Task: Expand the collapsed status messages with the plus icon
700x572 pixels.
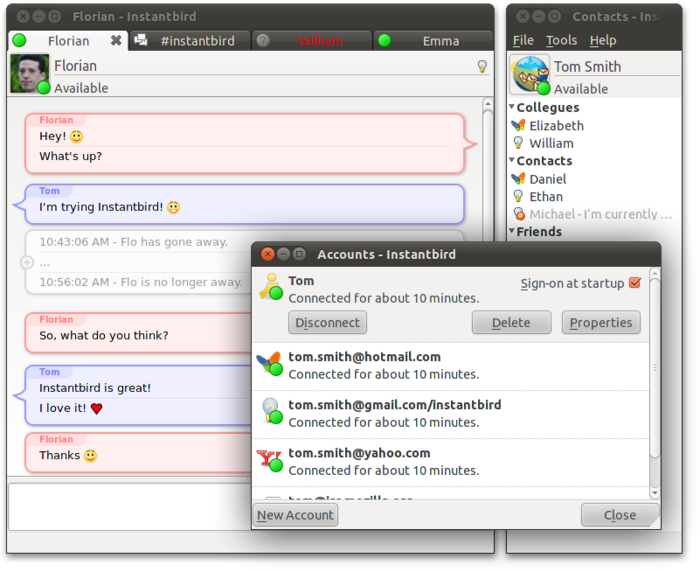Action: tap(27, 262)
